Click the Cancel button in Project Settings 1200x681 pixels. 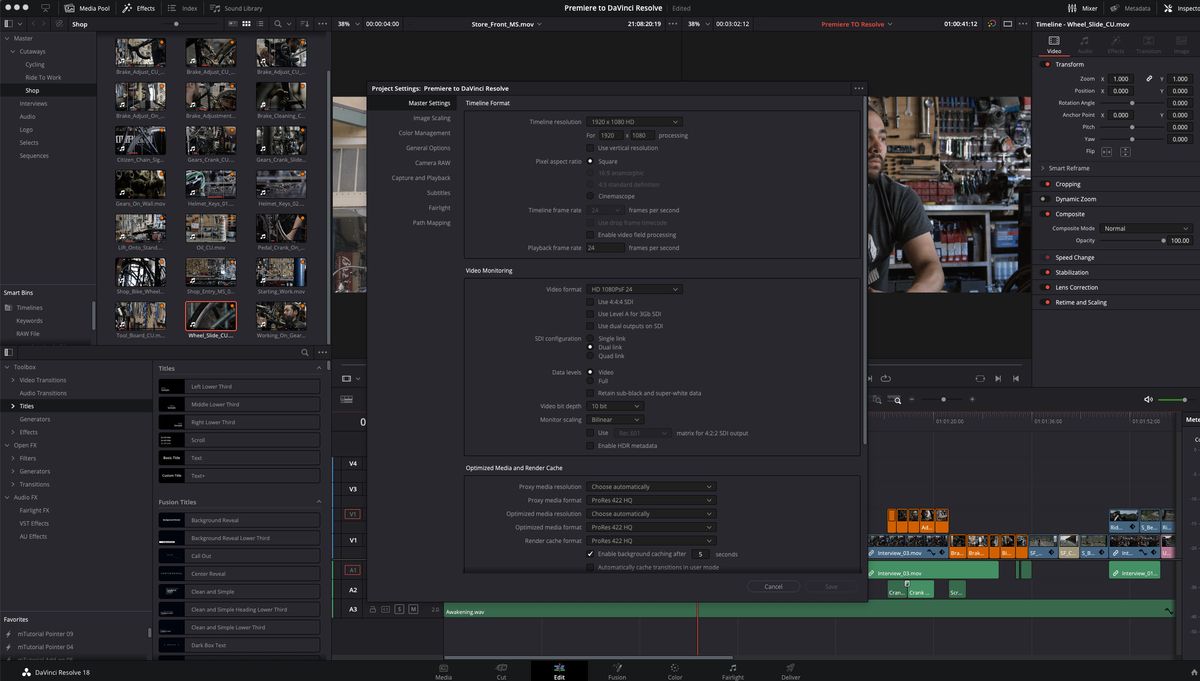click(773, 586)
